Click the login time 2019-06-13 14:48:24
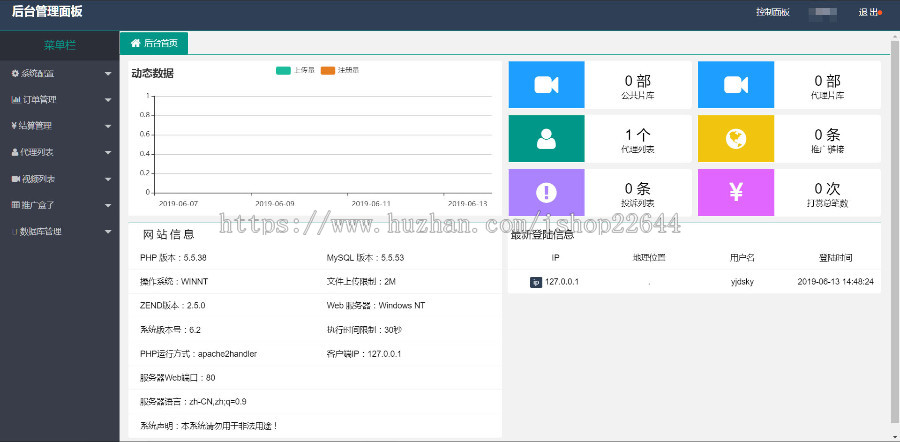Image resolution: width=900 pixels, height=442 pixels. tap(836, 282)
